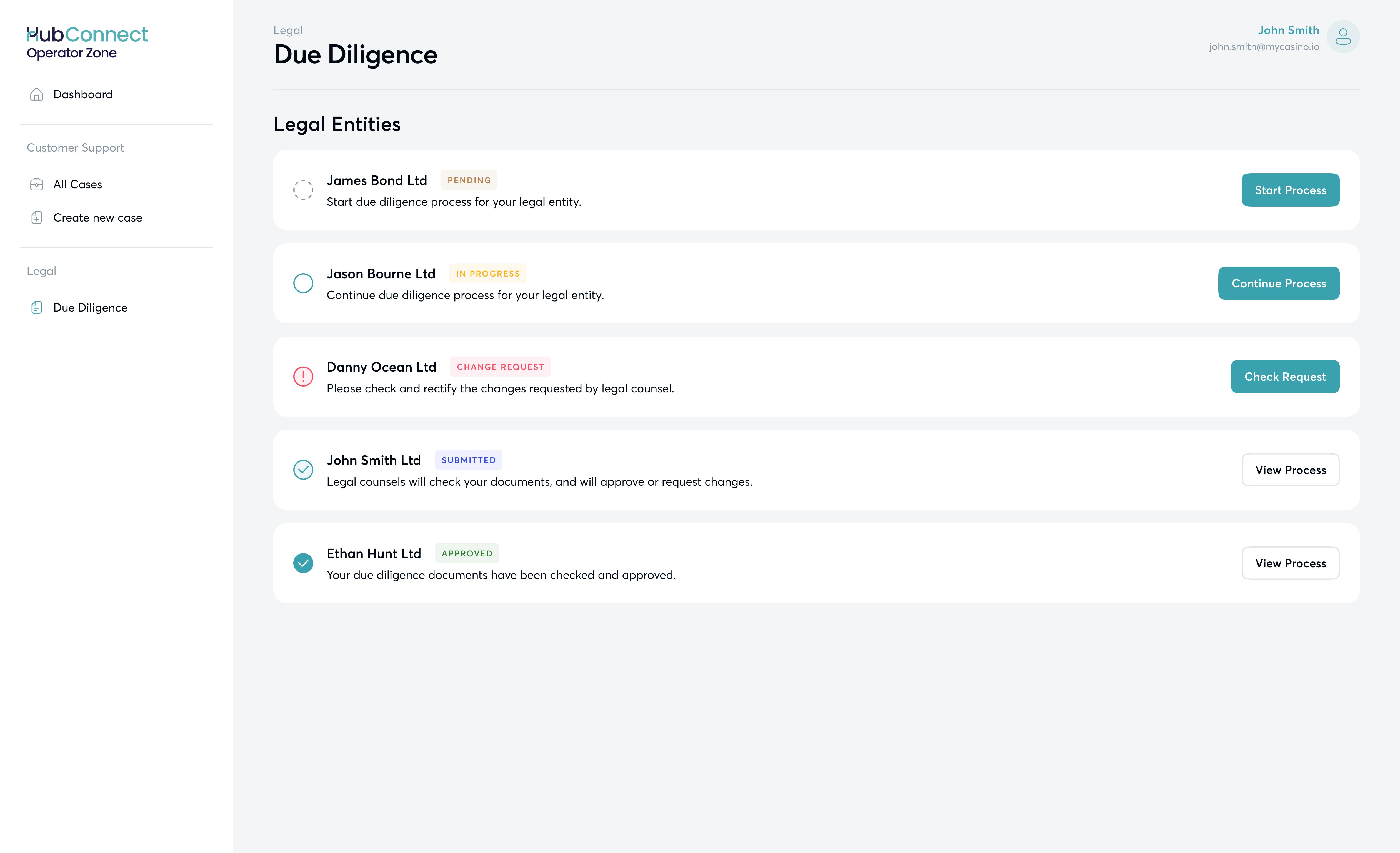Open the Dashboard menu item
This screenshot has width=1400, height=853.
(x=83, y=94)
